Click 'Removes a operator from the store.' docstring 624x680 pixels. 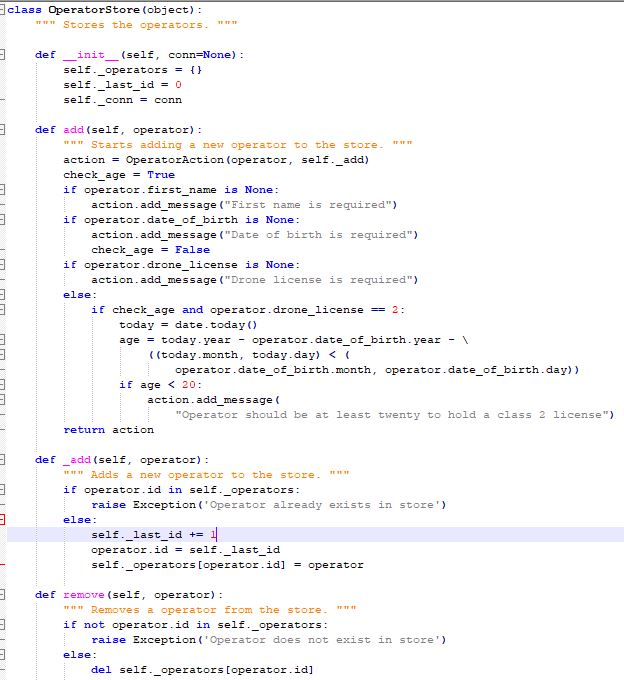point(209,610)
